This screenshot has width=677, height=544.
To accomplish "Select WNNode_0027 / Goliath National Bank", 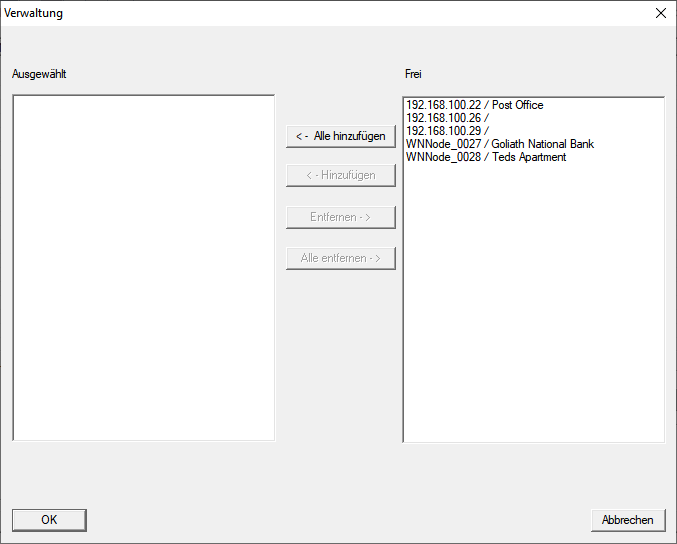I will coord(499,144).
